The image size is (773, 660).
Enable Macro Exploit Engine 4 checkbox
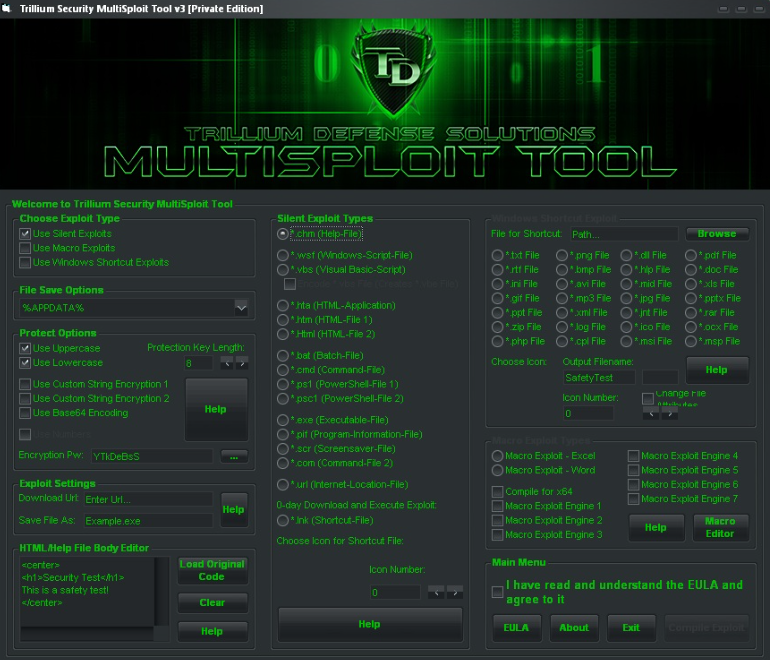[633, 456]
